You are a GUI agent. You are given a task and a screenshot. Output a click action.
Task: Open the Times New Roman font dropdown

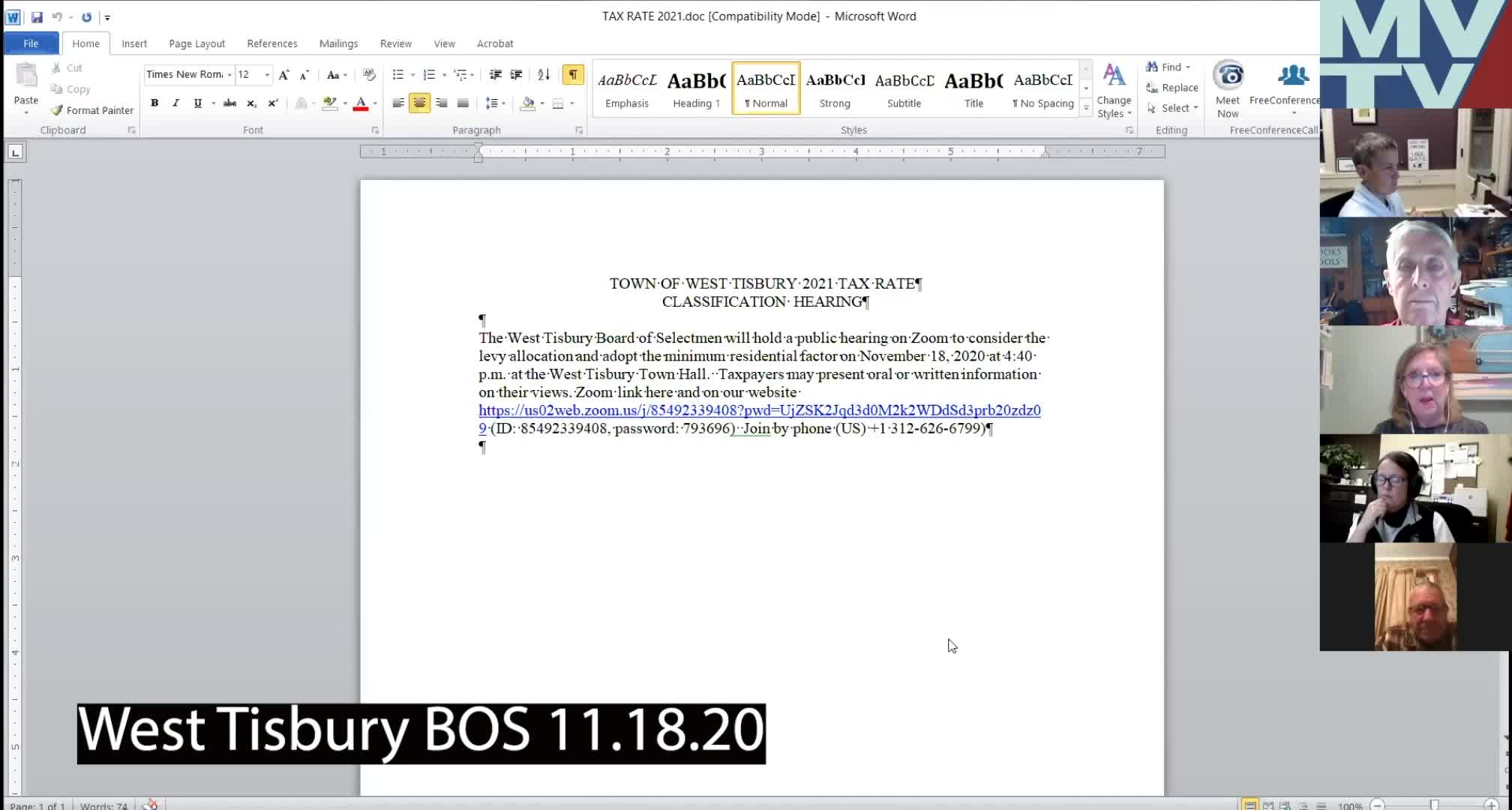pos(229,74)
